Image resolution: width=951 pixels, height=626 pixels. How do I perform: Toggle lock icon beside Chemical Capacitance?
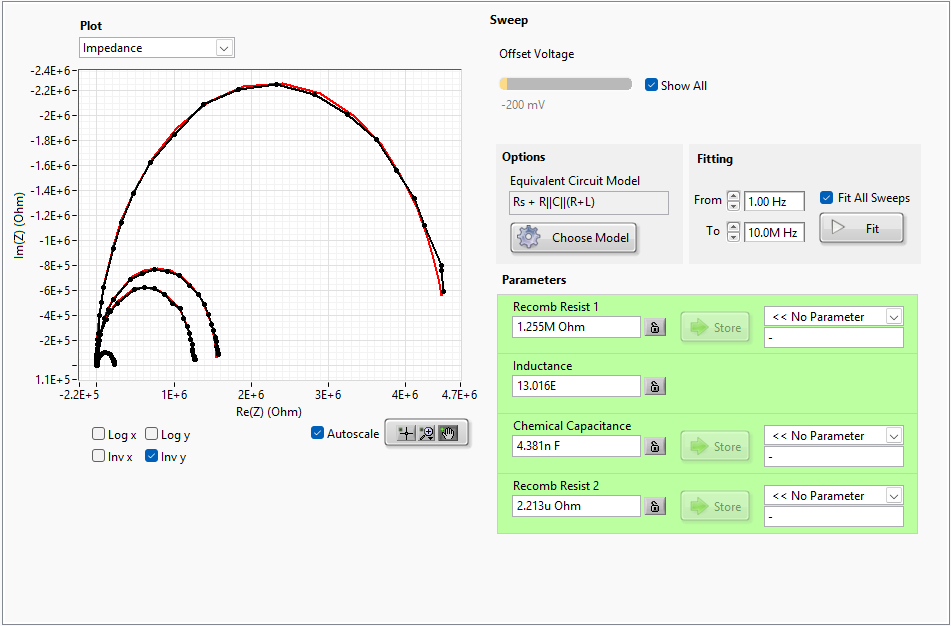pos(655,446)
